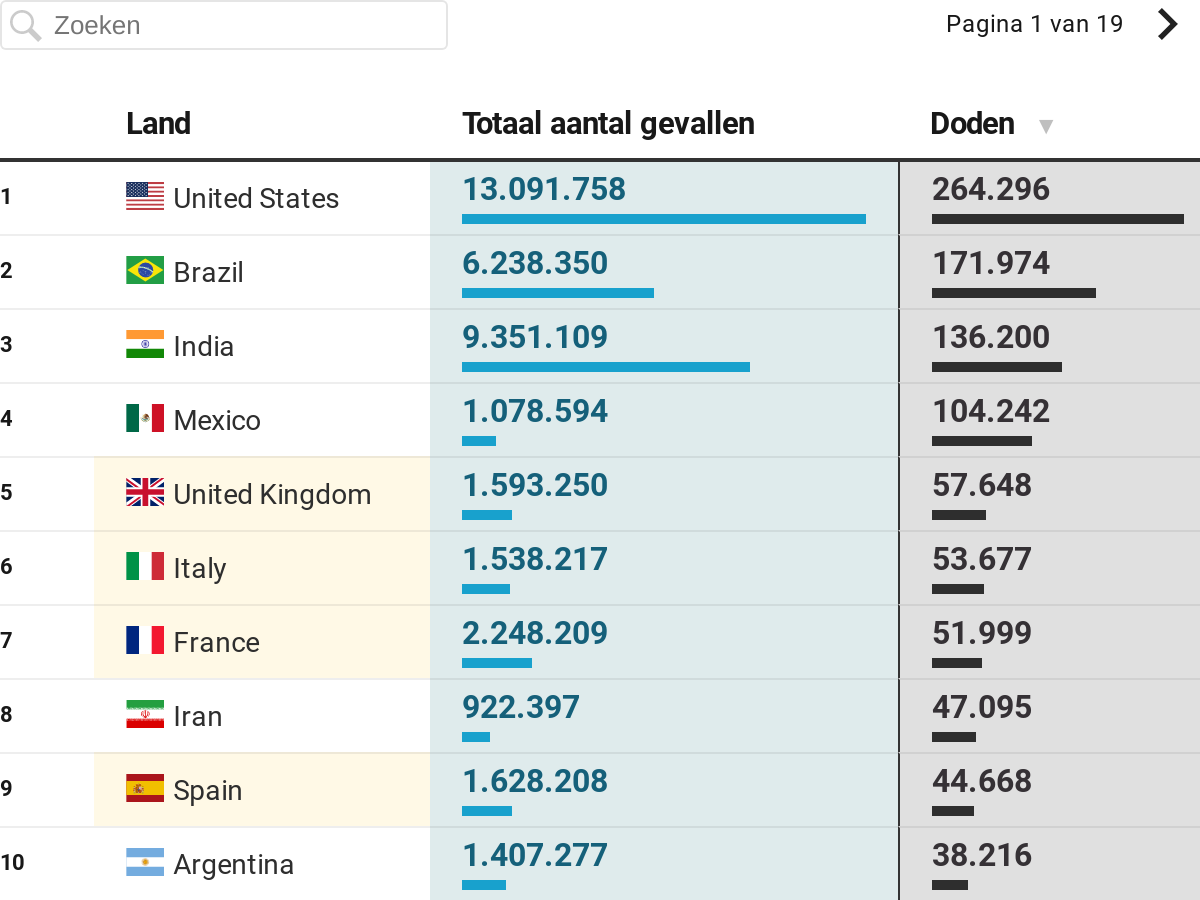Click the United States flag icon

145,197
